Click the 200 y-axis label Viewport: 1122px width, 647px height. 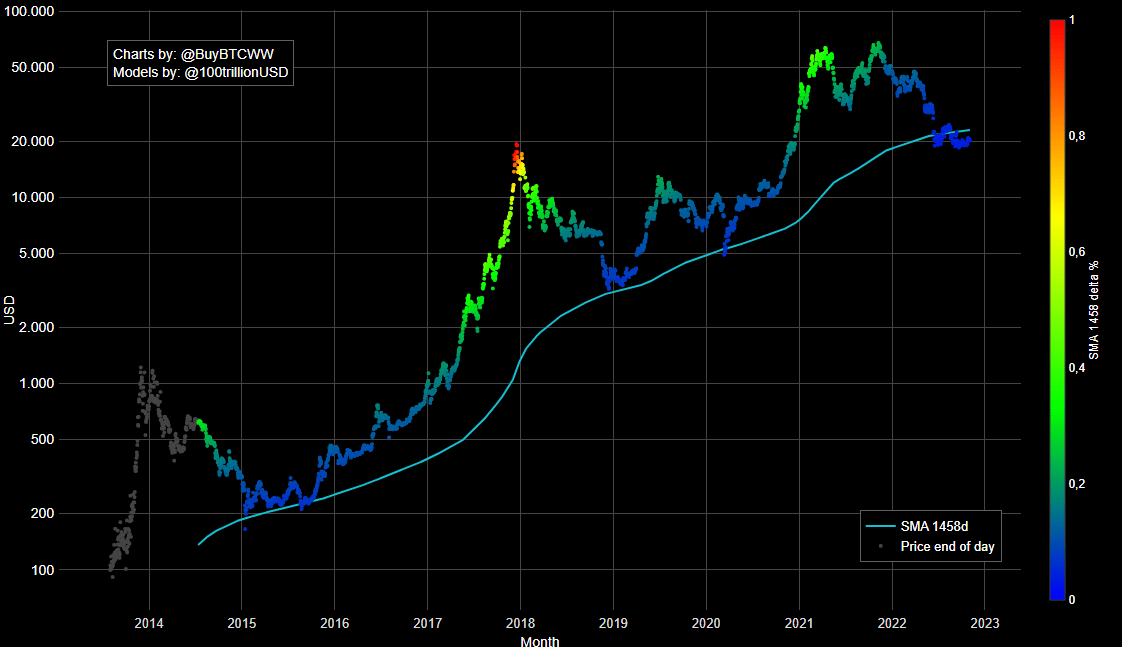(x=43, y=513)
